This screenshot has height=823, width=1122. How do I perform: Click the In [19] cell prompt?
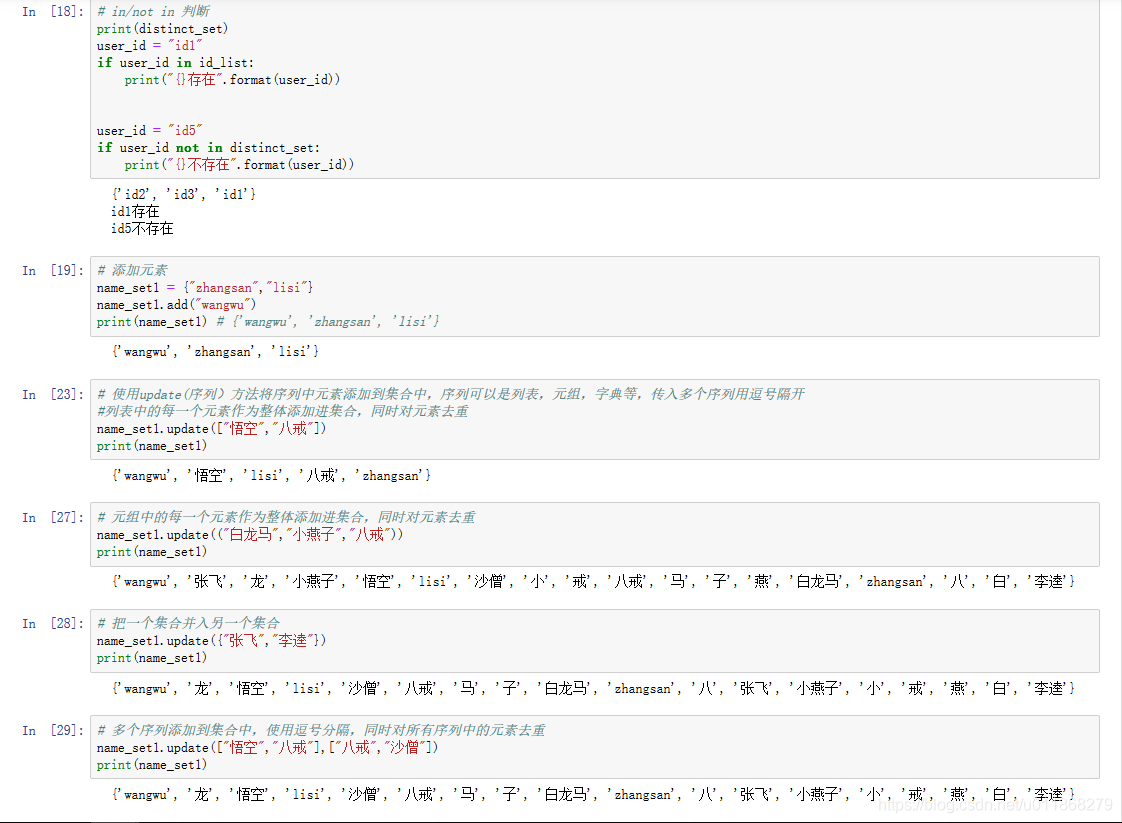[53, 271]
